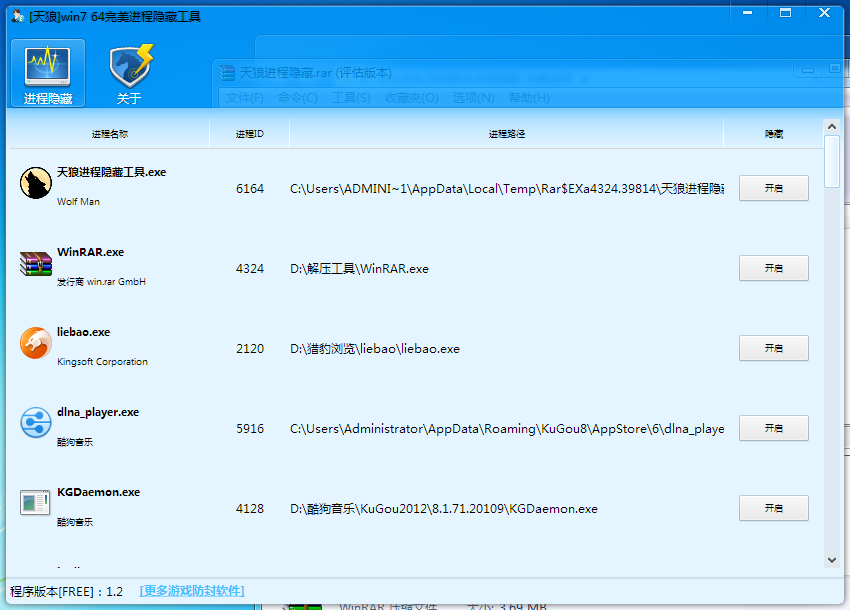Sort by 进程ID column header
Image resolution: width=850 pixels, height=610 pixels.
click(x=249, y=133)
